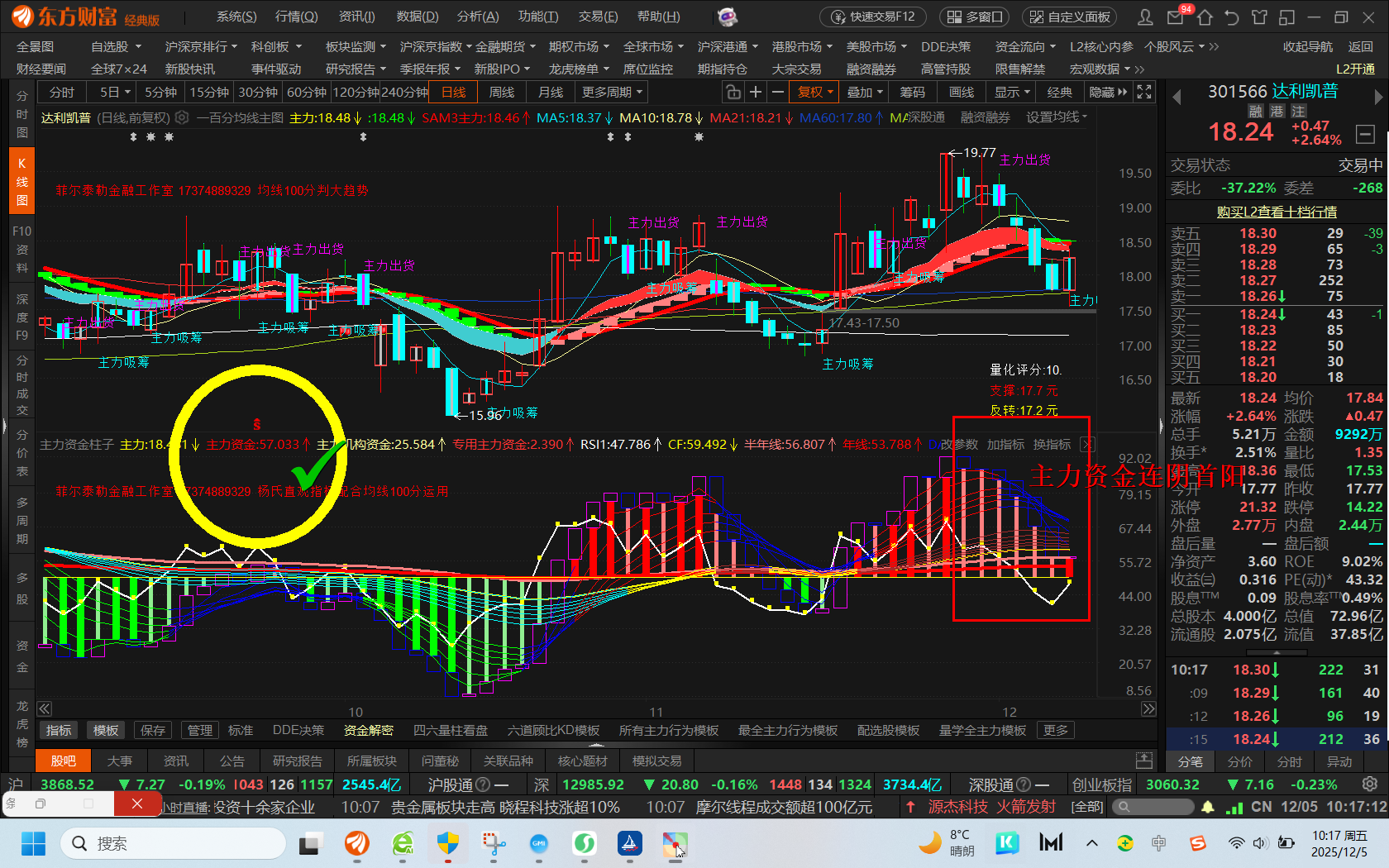Open the Snipping Tool on taskbar
The width and height of the screenshot is (1389, 868).
tap(494, 843)
